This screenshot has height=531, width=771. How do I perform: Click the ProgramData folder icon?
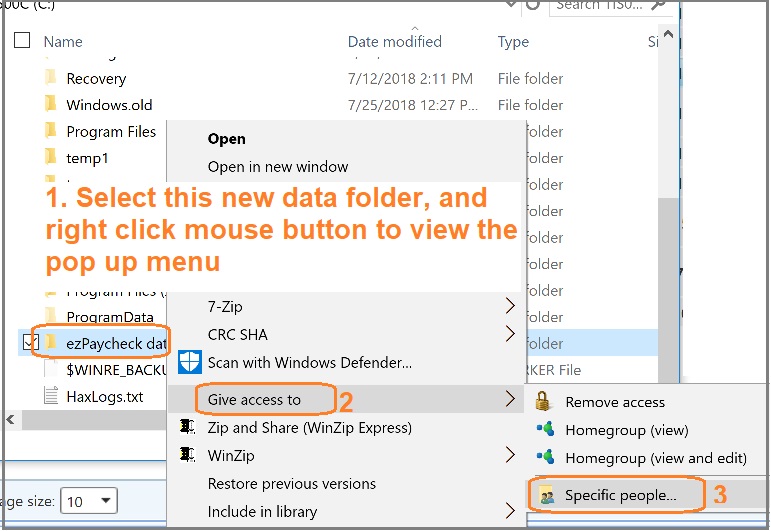click(50, 316)
